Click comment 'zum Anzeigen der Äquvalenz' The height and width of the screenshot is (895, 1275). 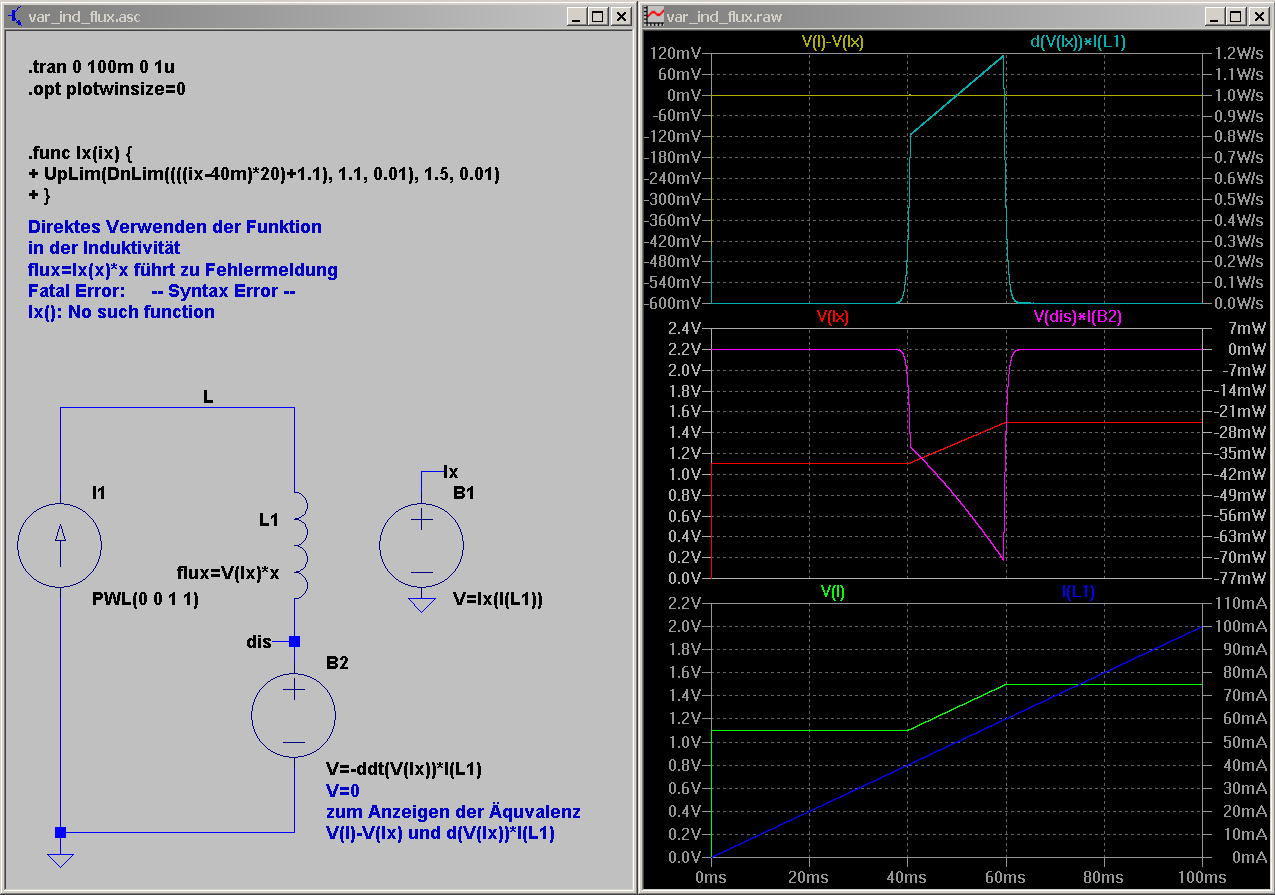click(453, 811)
